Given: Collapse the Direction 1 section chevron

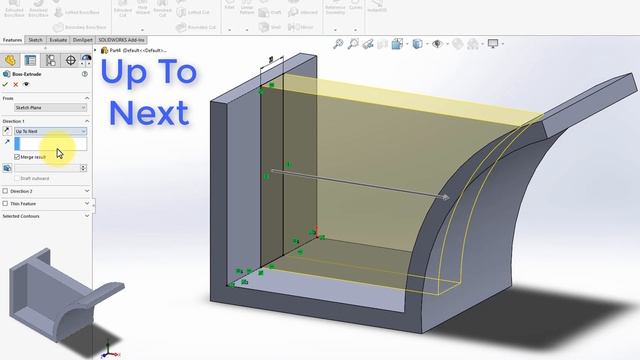Looking at the screenshot, I should tap(87, 121).
